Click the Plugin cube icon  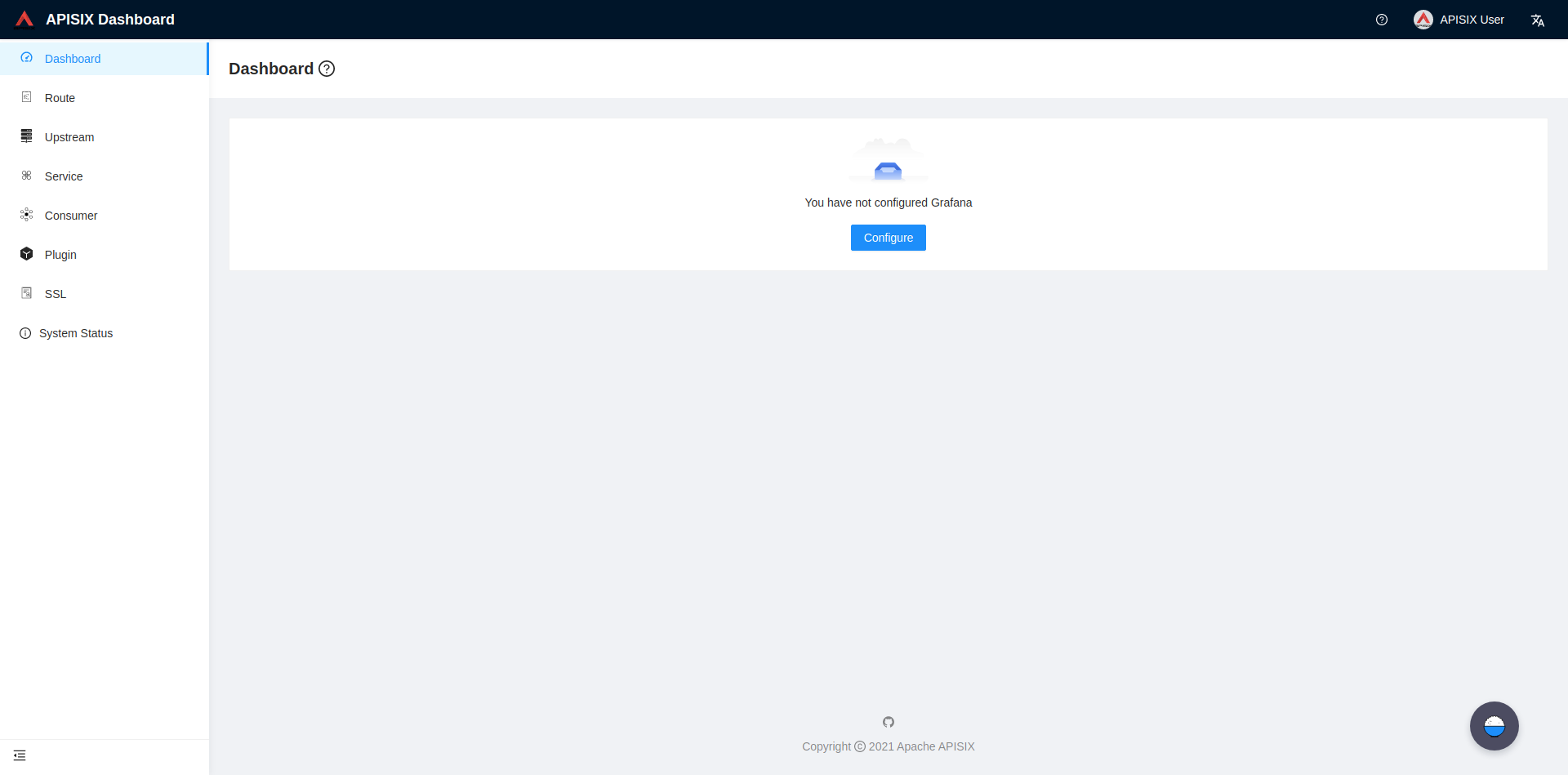click(27, 254)
